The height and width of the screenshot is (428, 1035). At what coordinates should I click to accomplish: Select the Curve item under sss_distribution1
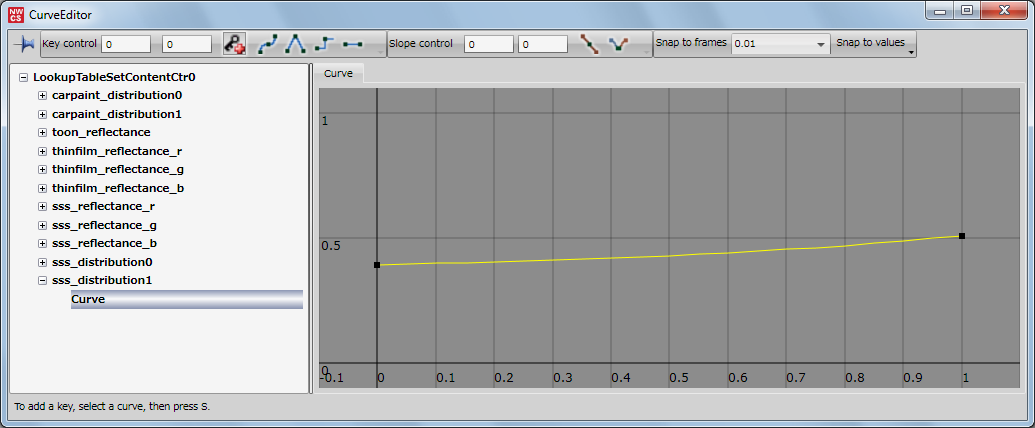coord(88,299)
